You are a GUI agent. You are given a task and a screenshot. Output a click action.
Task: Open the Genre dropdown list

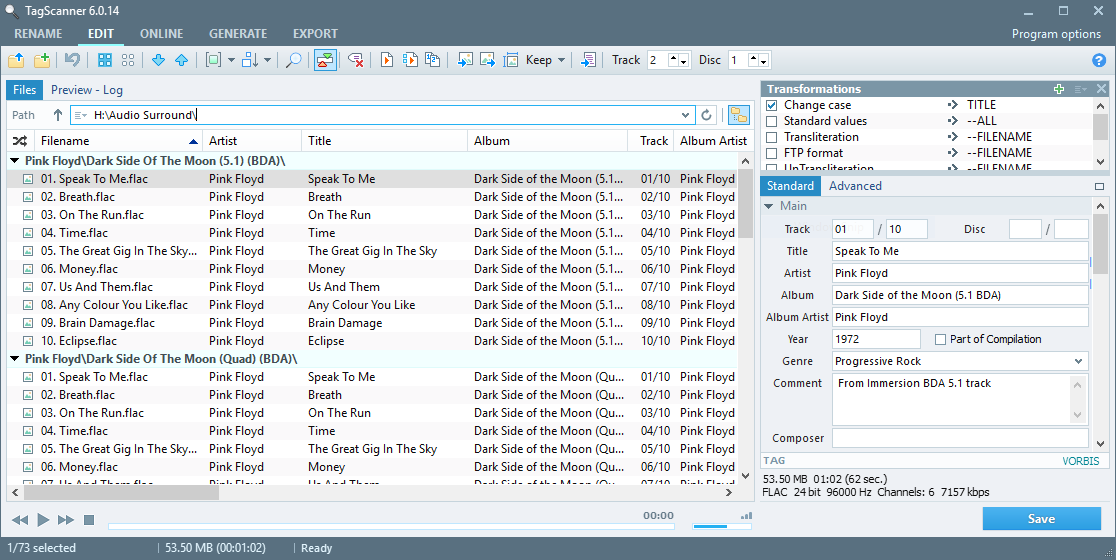coord(1079,361)
